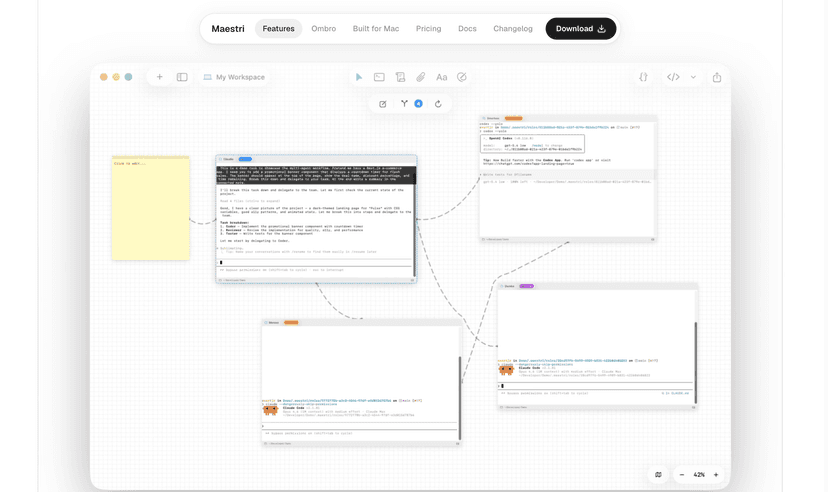Click the blue 4 badge
This screenshot has width=828, height=492.
pos(418,103)
